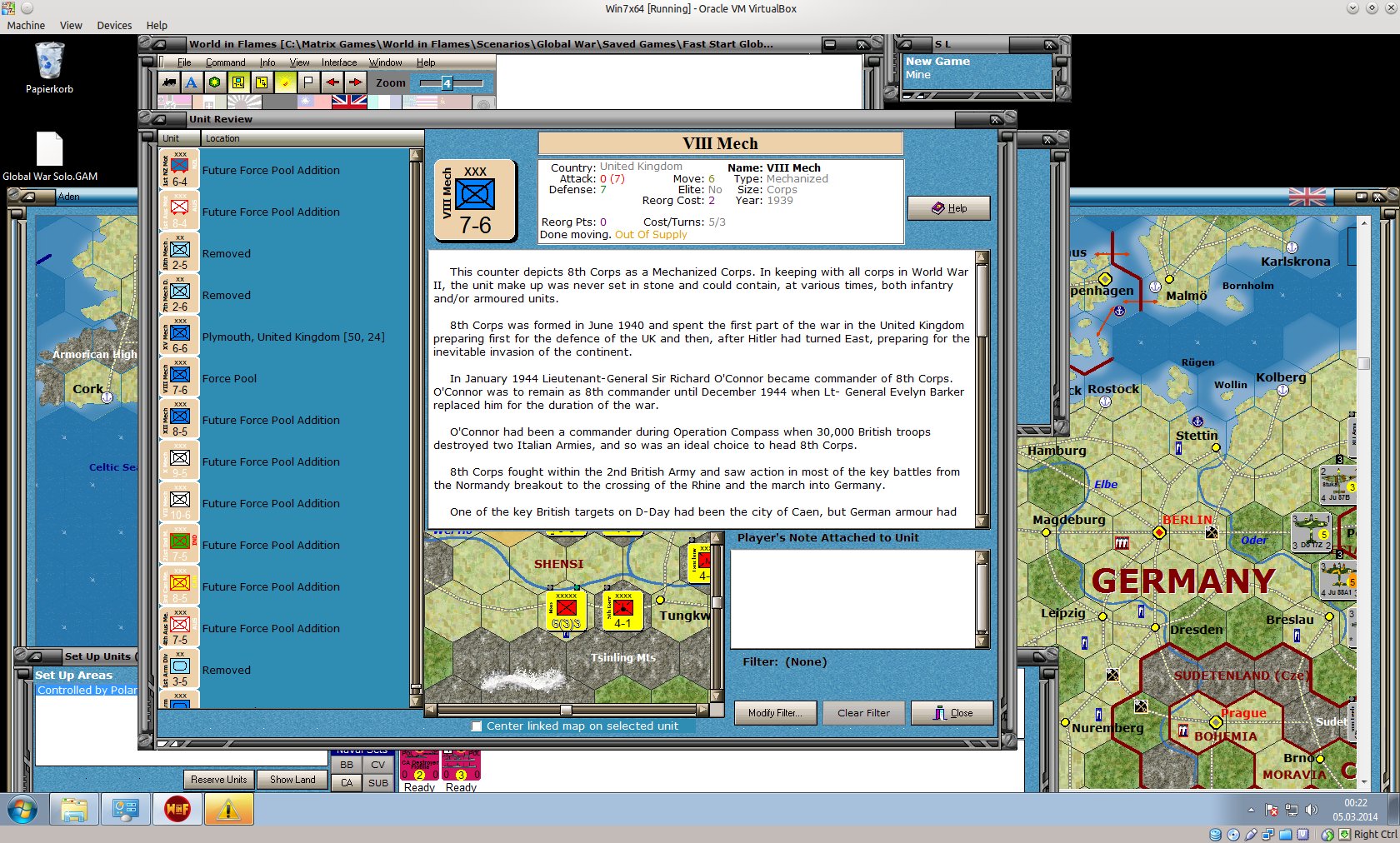Click the blue letter A toolbar icon
1400x843 pixels.
pyautogui.click(x=192, y=82)
